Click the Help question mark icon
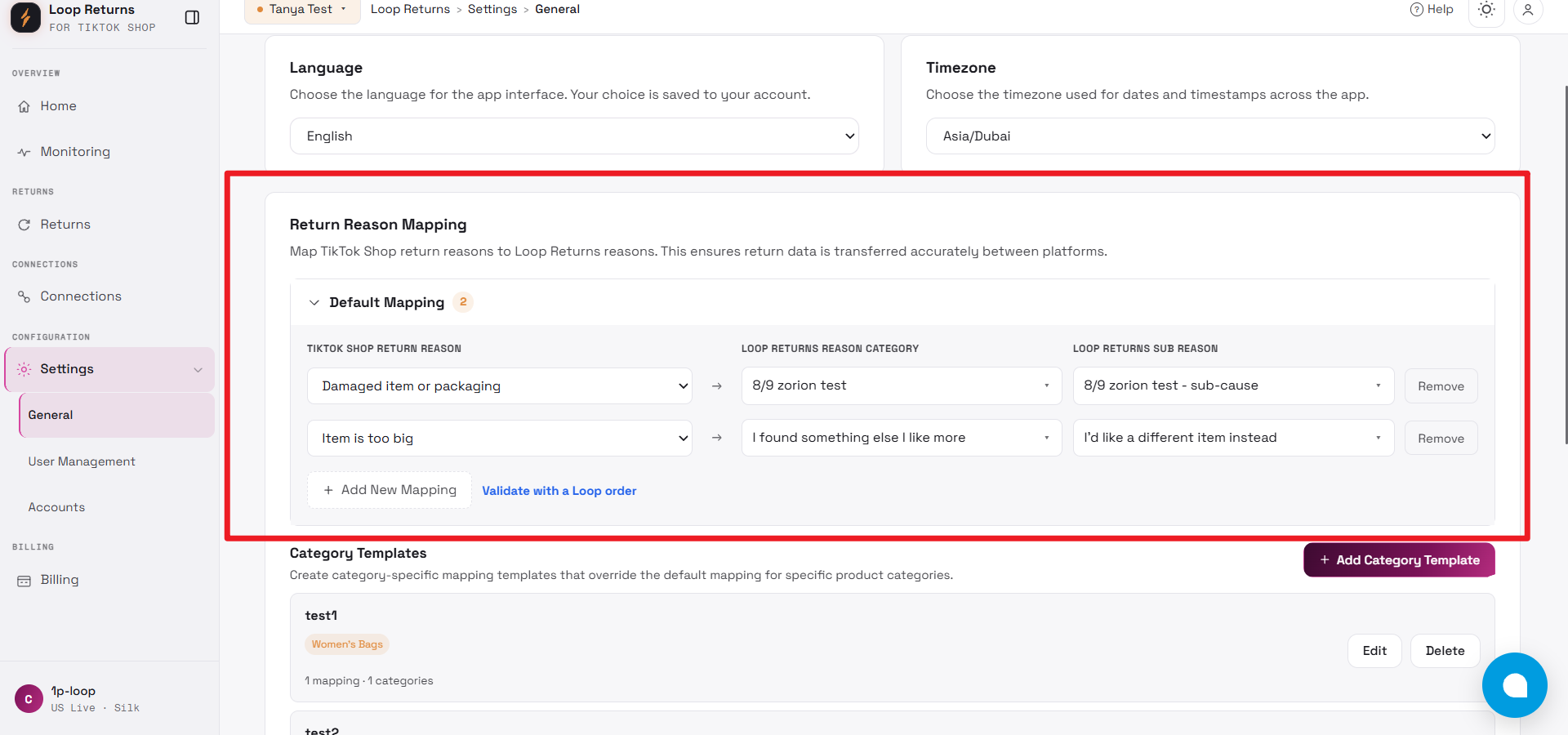 pos(1417,10)
